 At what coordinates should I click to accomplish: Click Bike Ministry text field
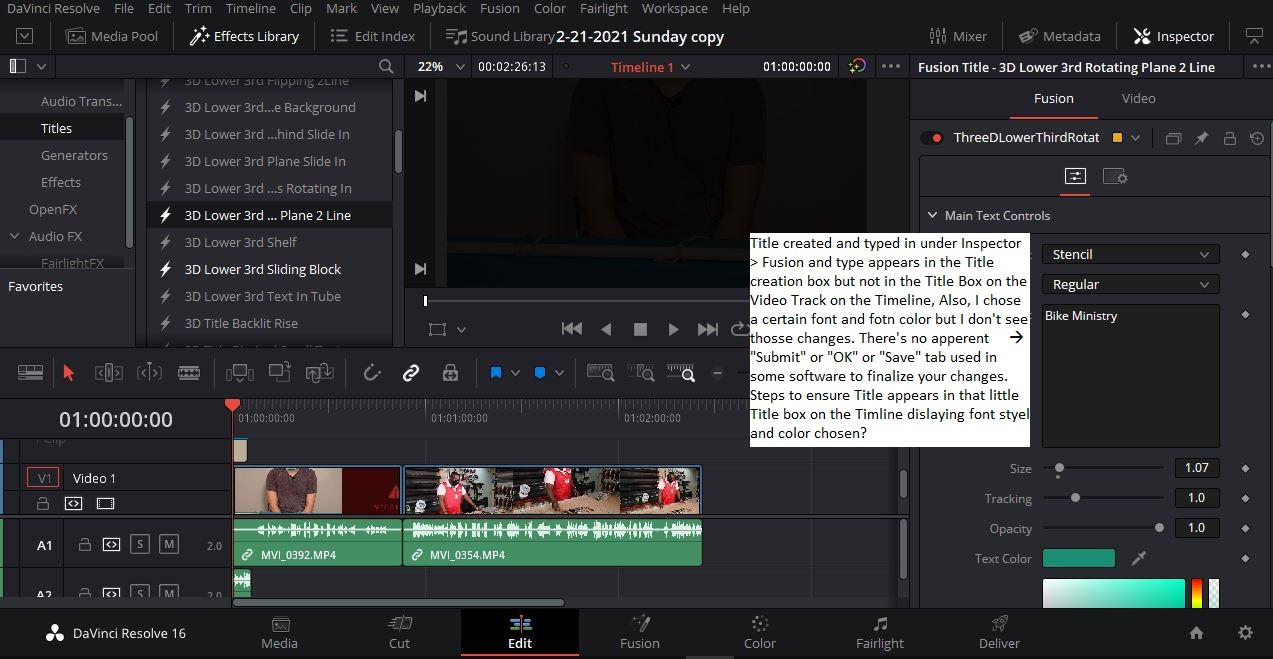point(1131,375)
